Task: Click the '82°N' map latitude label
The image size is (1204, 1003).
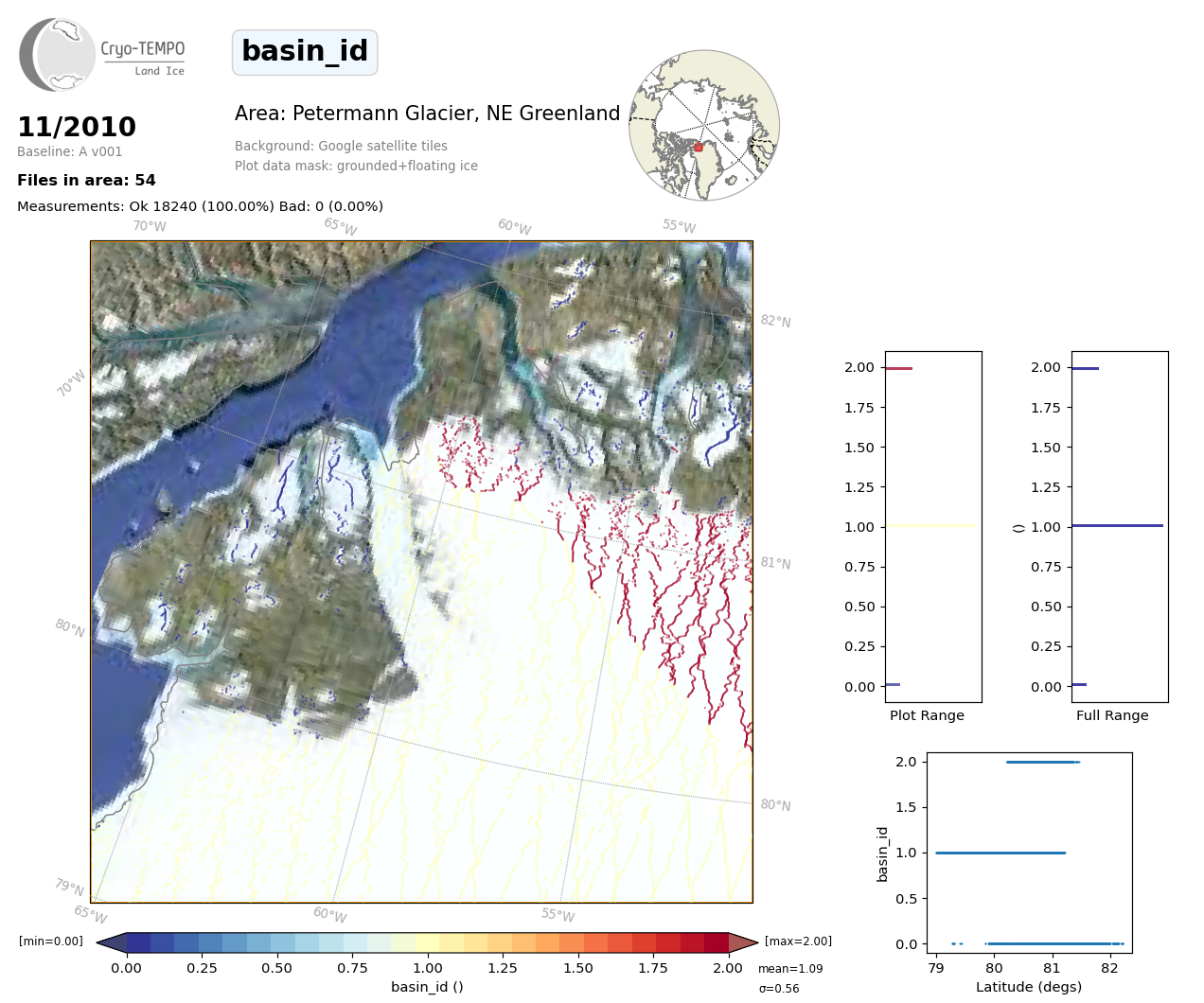Action: click(x=775, y=321)
